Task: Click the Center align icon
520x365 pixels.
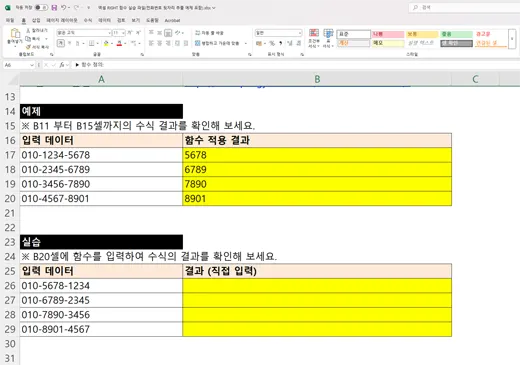Action: (159, 43)
